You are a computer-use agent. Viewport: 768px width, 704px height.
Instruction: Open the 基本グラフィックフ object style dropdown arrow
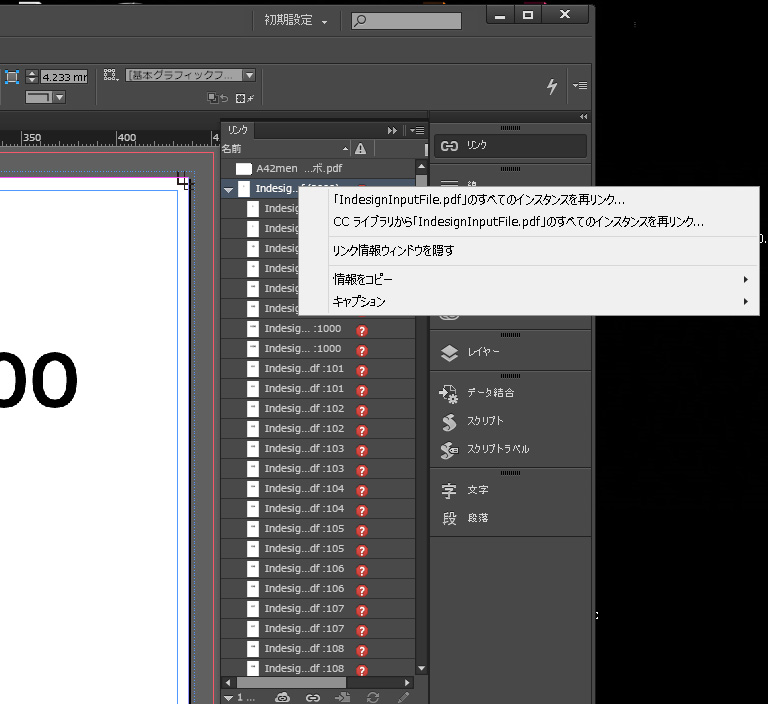249,75
